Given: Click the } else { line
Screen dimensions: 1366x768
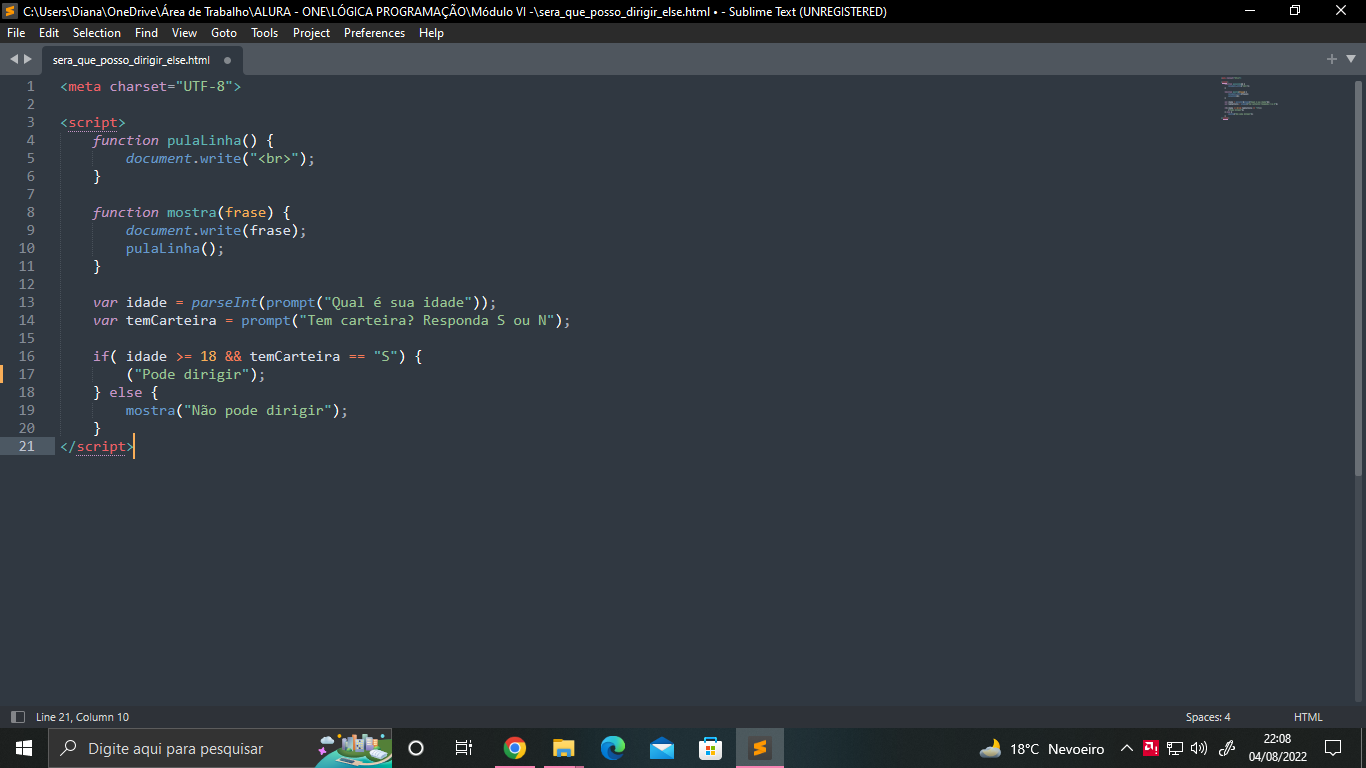Looking at the screenshot, I should (126, 392).
